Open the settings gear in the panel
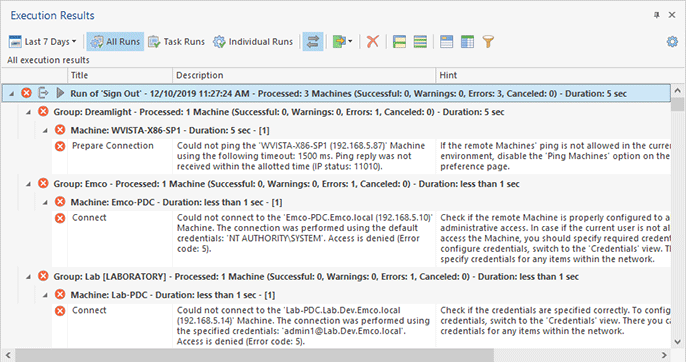The image size is (686, 362). pyautogui.click(x=672, y=42)
